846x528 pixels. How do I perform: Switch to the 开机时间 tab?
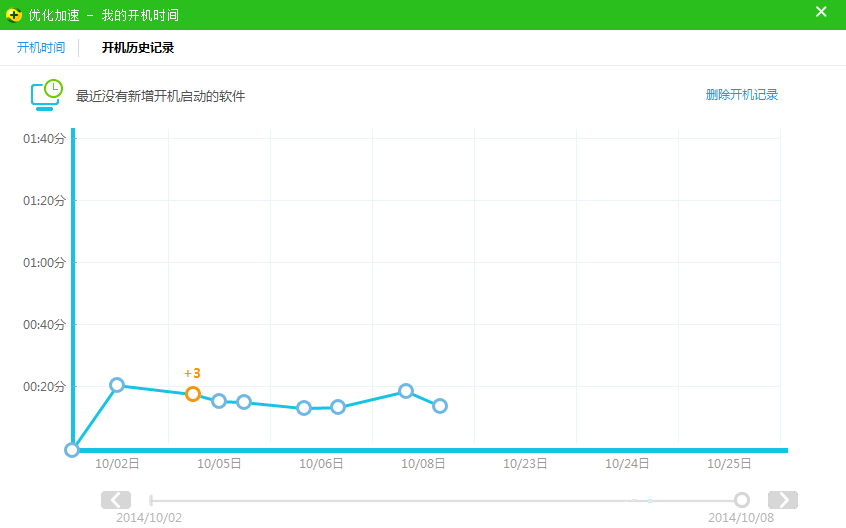(x=41, y=48)
